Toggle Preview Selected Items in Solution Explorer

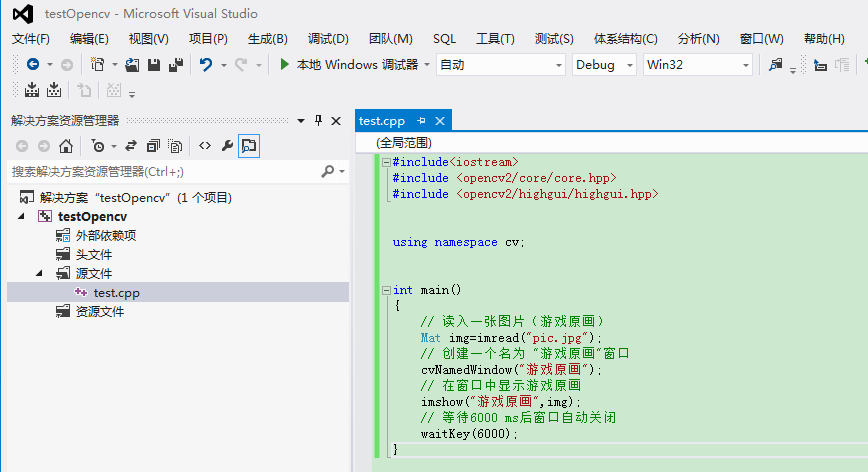tap(248, 146)
